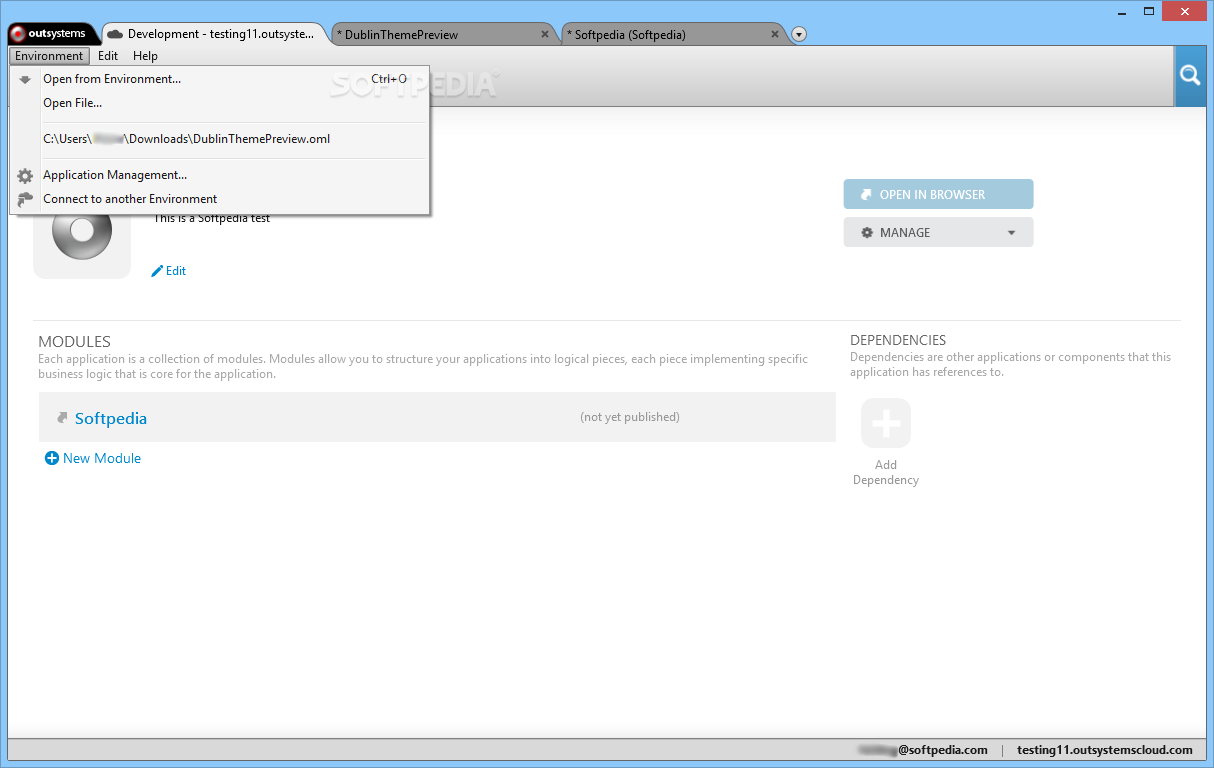Click the cloud icon on Development tab
The height and width of the screenshot is (768, 1214).
click(x=115, y=34)
